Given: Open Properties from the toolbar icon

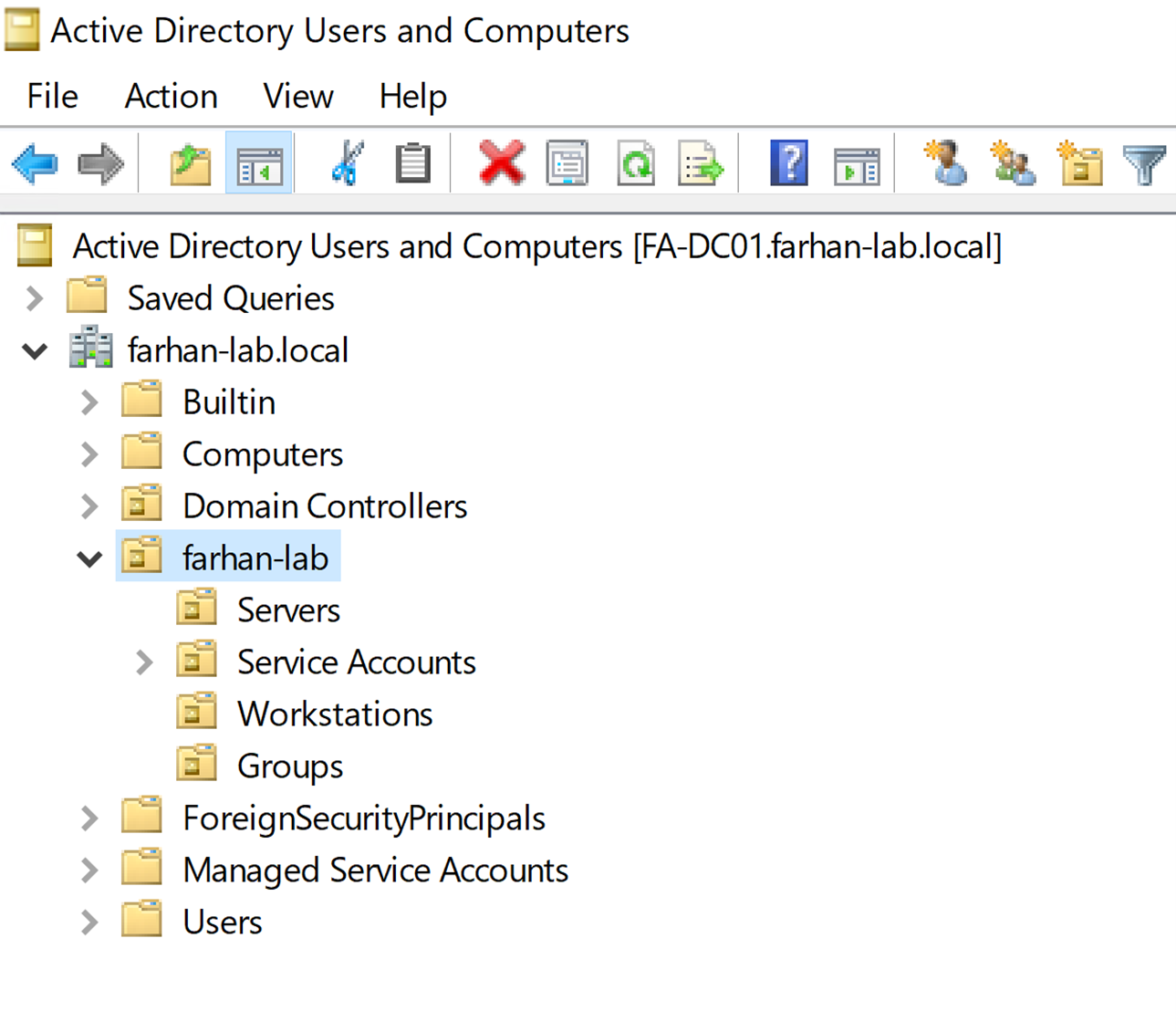Looking at the screenshot, I should click(x=567, y=164).
